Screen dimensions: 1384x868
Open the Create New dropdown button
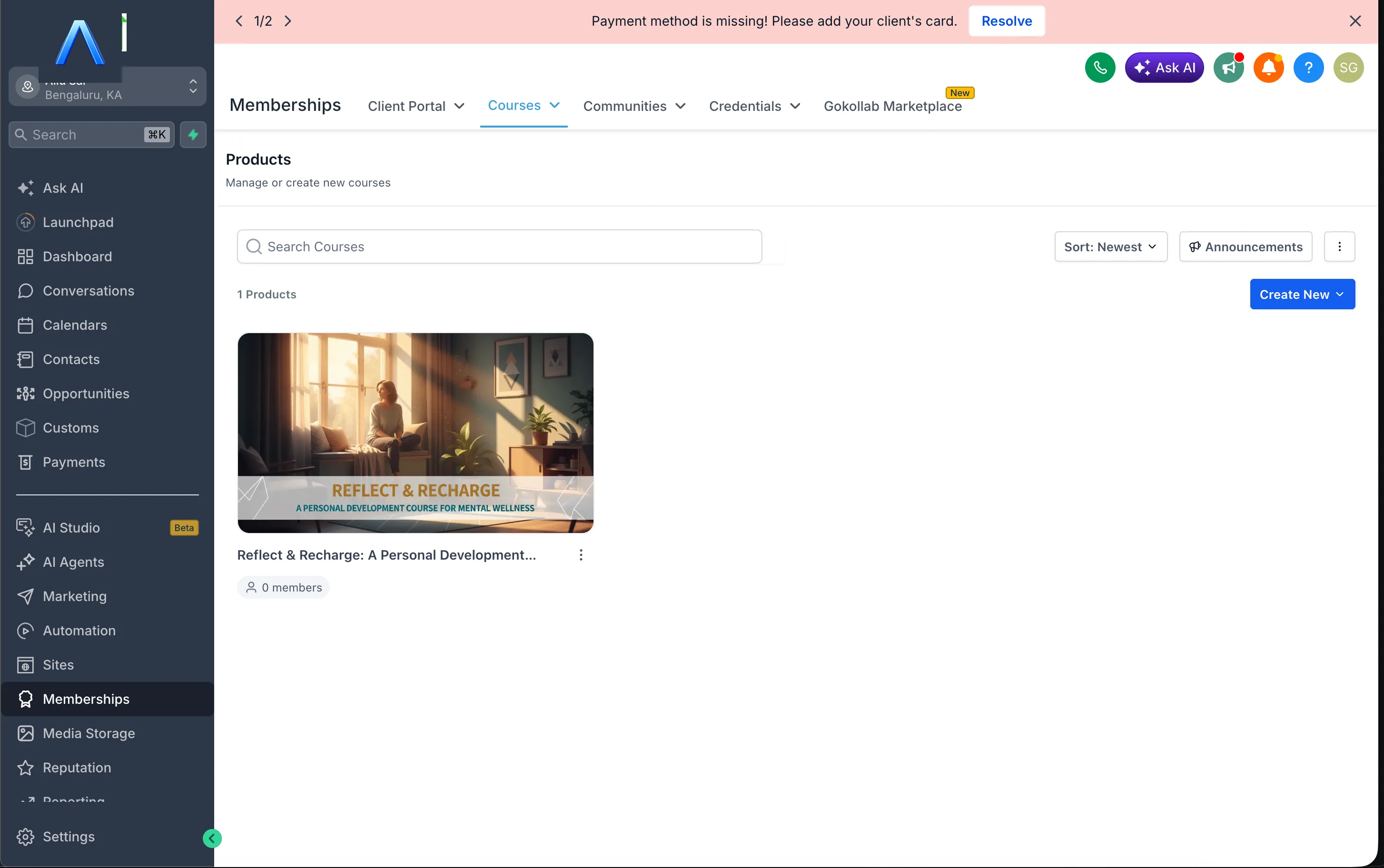[x=1302, y=295]
